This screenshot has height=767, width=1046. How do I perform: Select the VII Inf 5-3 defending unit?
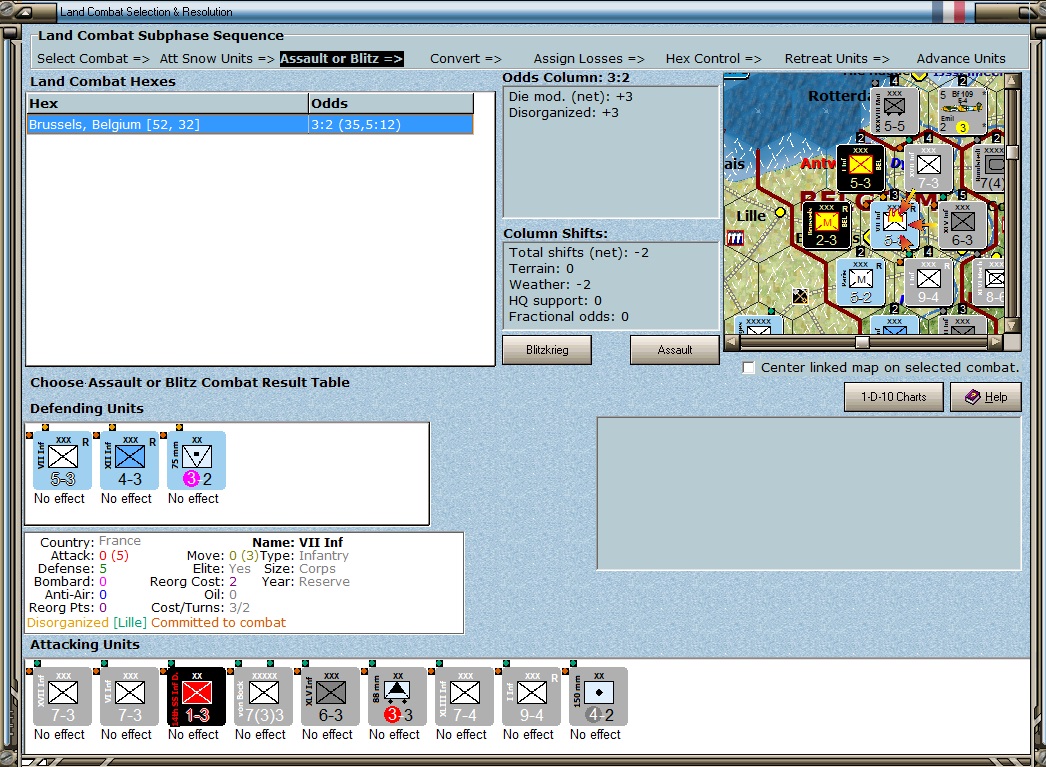[x=63, y=461]
